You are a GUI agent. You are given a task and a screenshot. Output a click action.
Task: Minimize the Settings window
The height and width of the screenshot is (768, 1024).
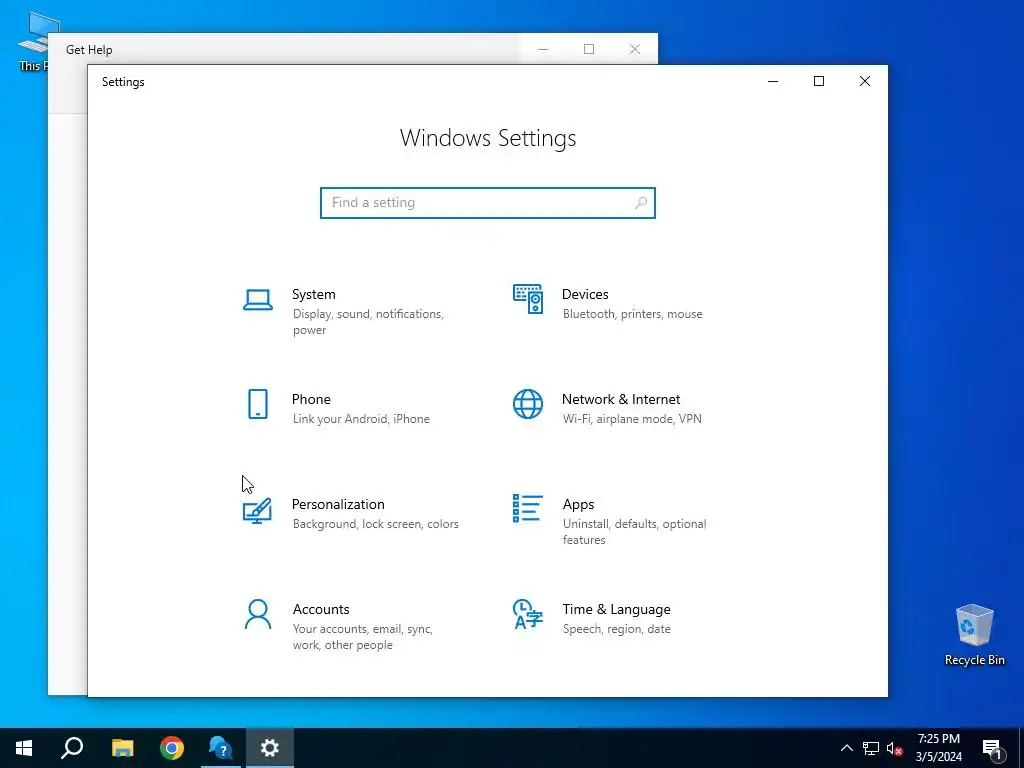point(773,81)
